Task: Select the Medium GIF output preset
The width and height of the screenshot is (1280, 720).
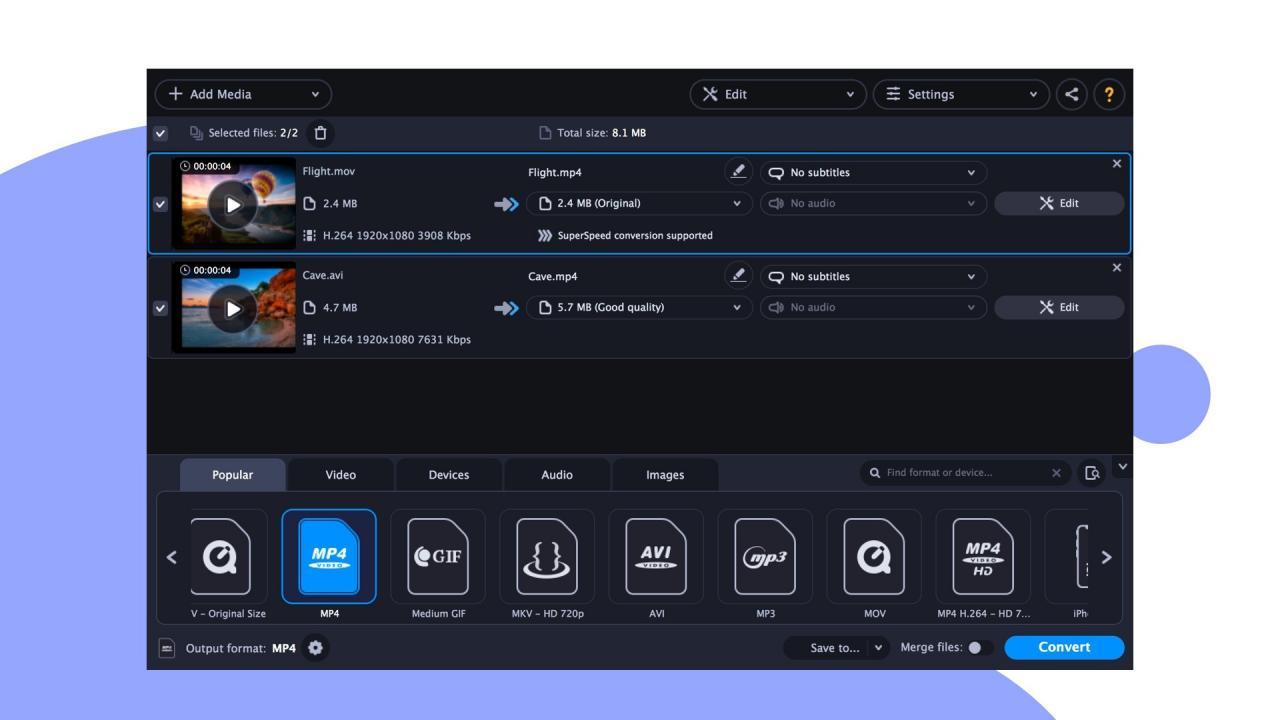Action: click(x=440, y=557)
